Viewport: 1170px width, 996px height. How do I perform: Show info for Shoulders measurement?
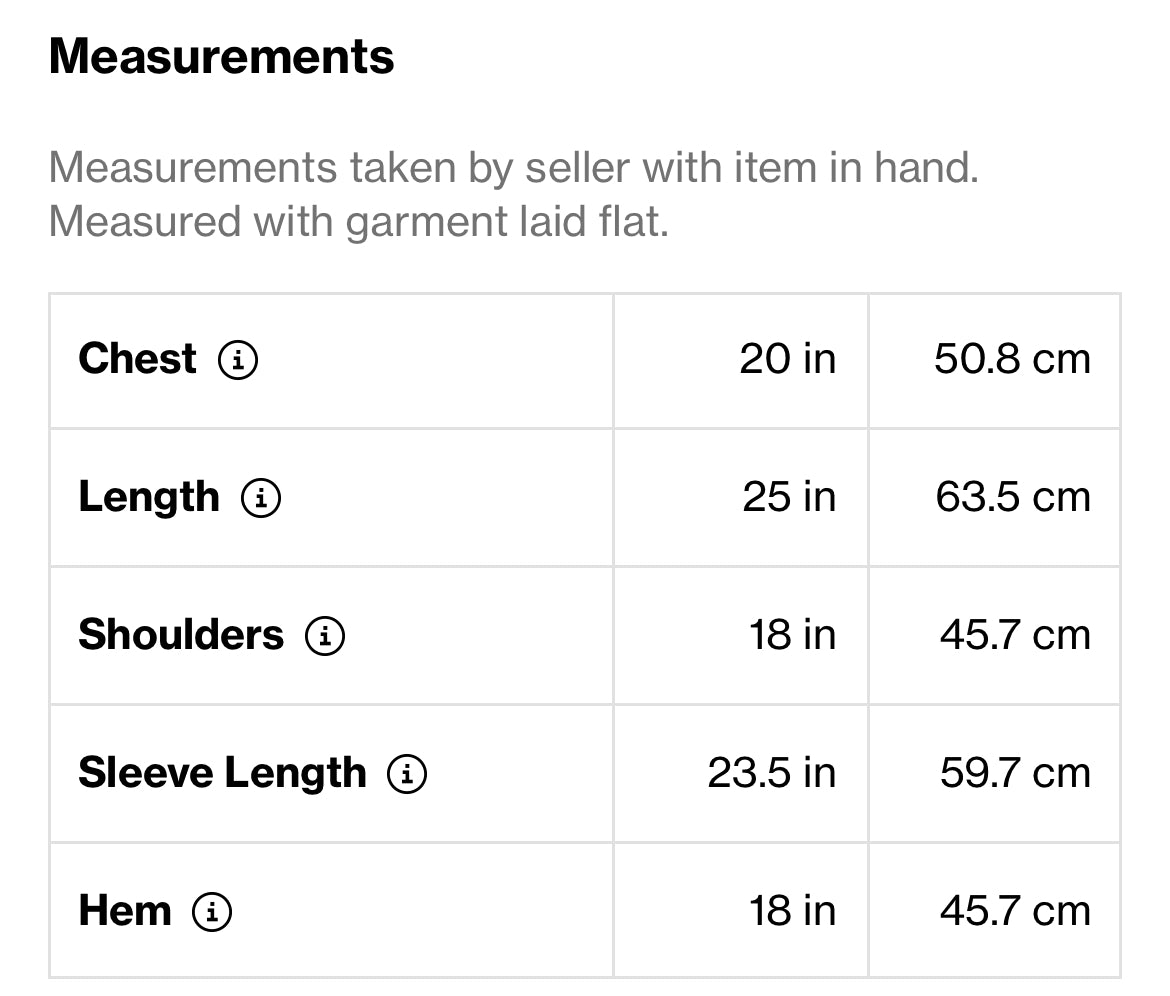coord(325,636)
